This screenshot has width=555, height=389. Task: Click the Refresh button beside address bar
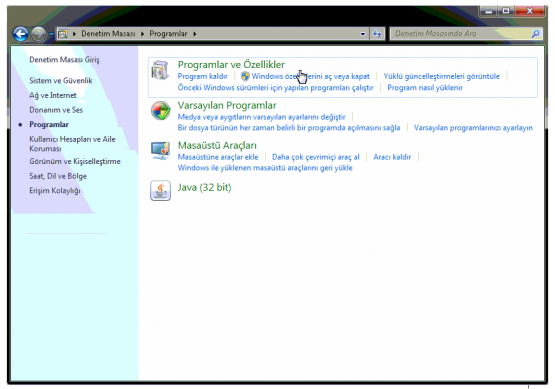tap(377, 34)
